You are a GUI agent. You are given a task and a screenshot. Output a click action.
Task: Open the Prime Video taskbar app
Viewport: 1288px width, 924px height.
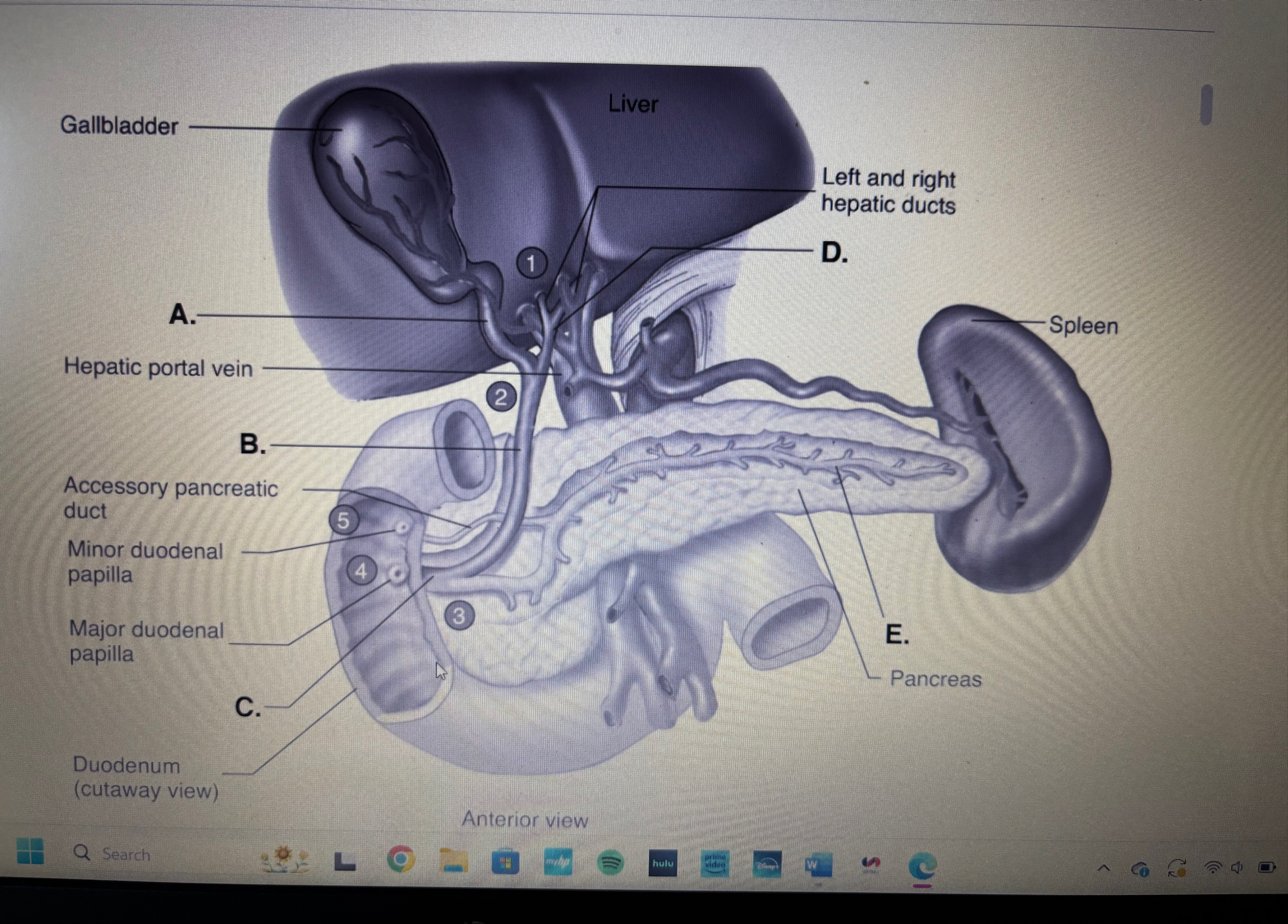tap(715, 864)
